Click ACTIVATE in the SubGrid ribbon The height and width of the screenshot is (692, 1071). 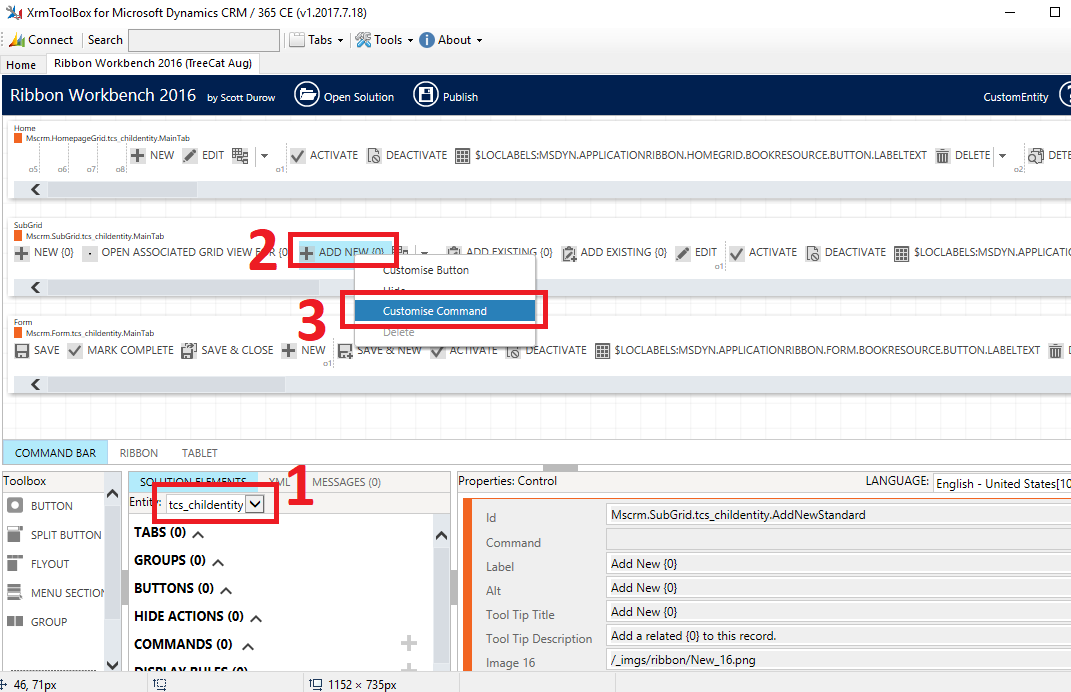(x=763, y=253)
